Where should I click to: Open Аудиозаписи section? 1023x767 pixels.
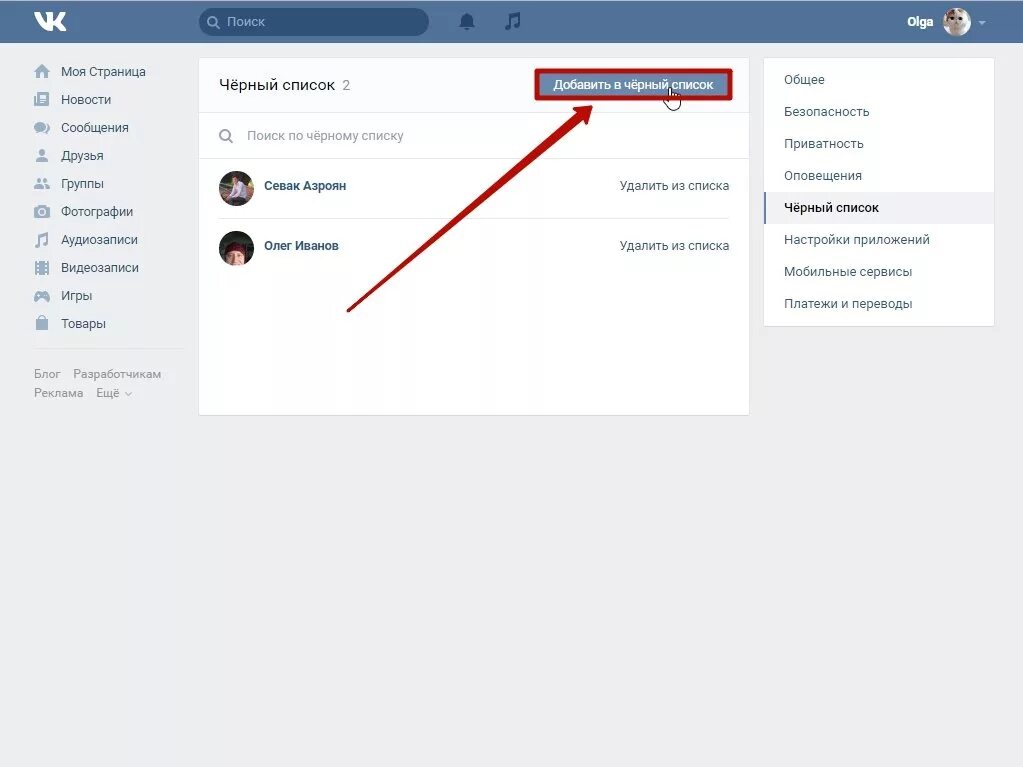(x=99, y=239)
